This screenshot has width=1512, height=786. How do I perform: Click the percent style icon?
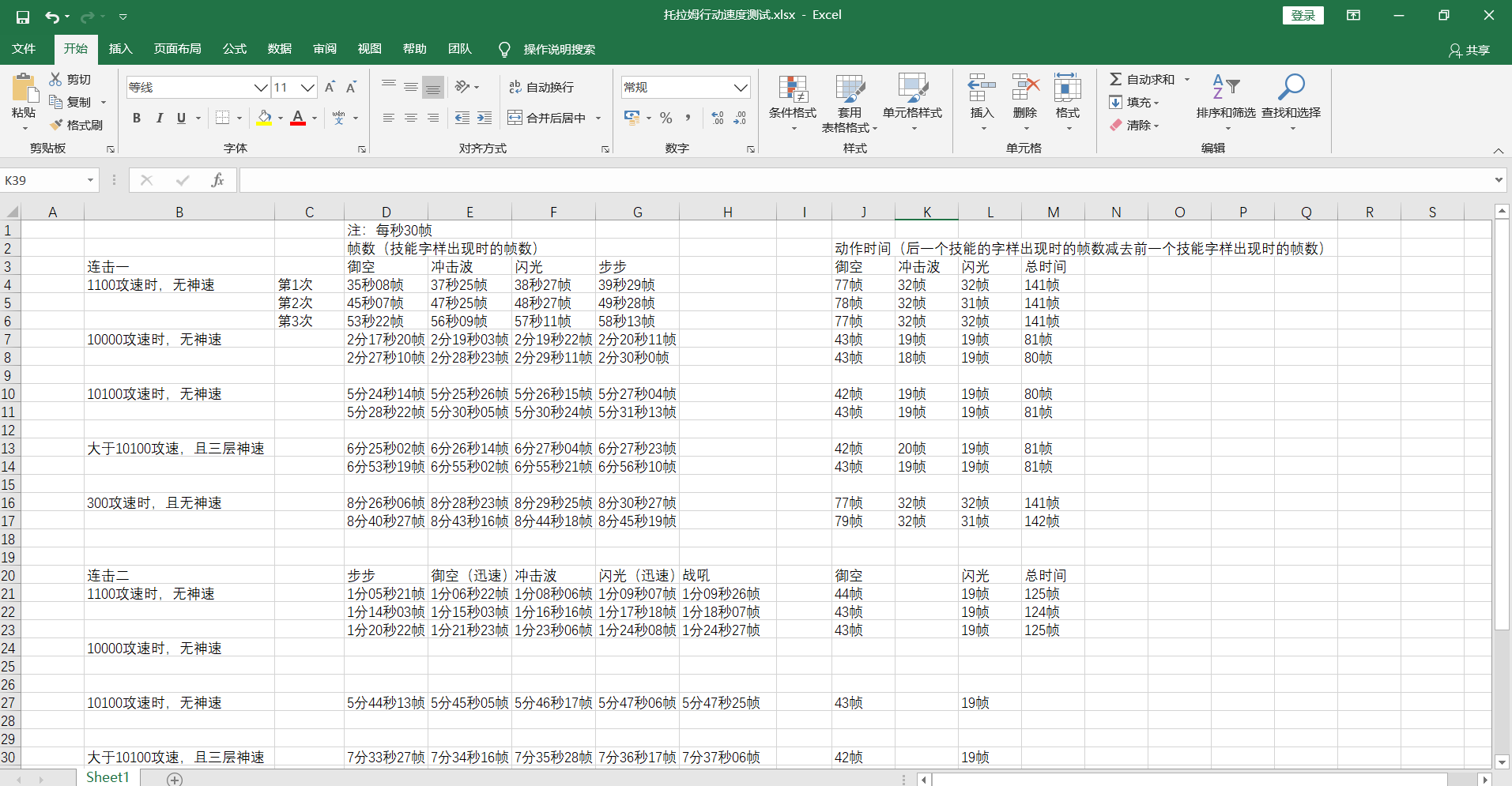pyautogui.click(x=666, y=118)
